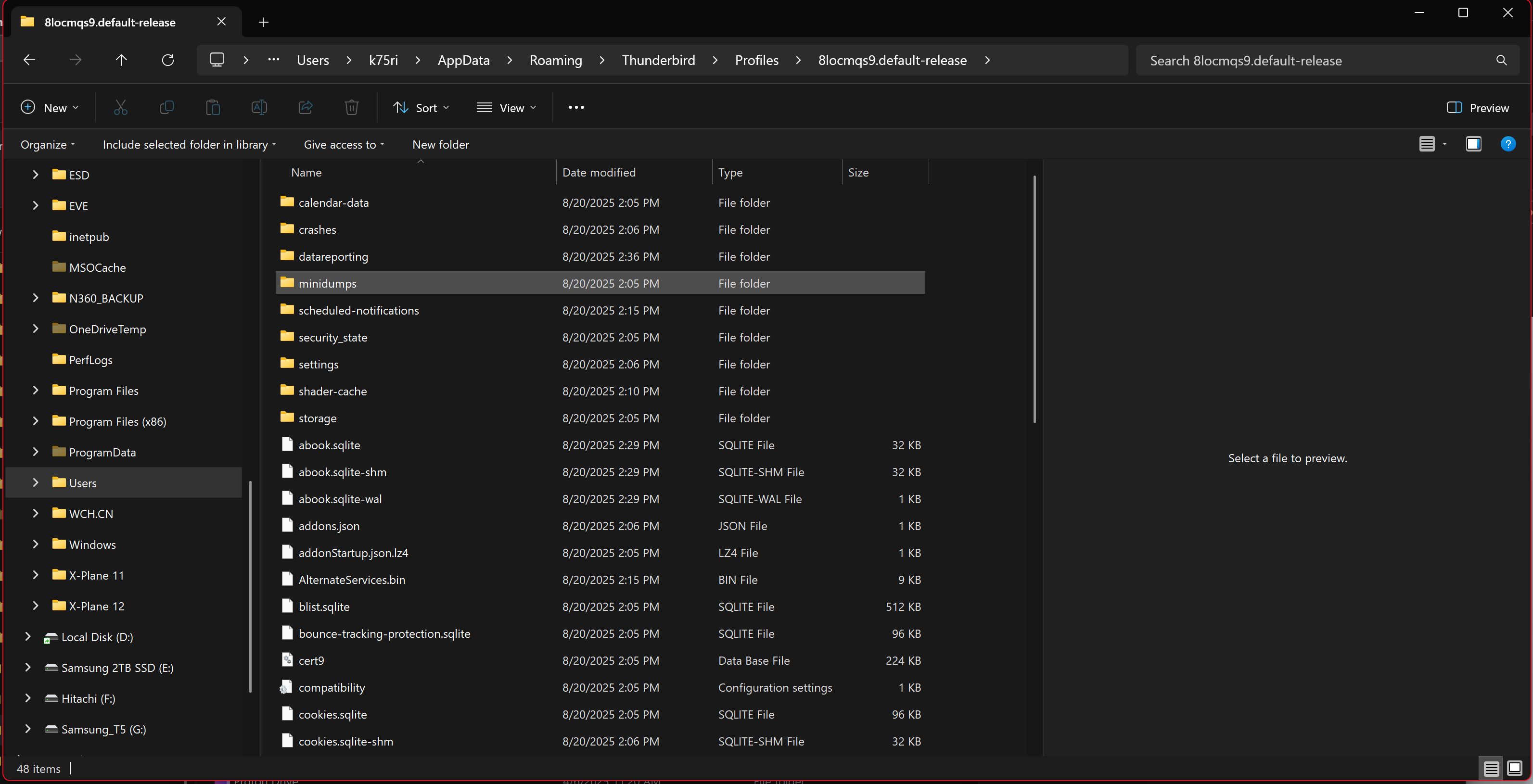Image resolution: width=1533 pixels, height=784 pixels.
Task: Sort by the Date modified column header
Action: click(x=599, y=173)
